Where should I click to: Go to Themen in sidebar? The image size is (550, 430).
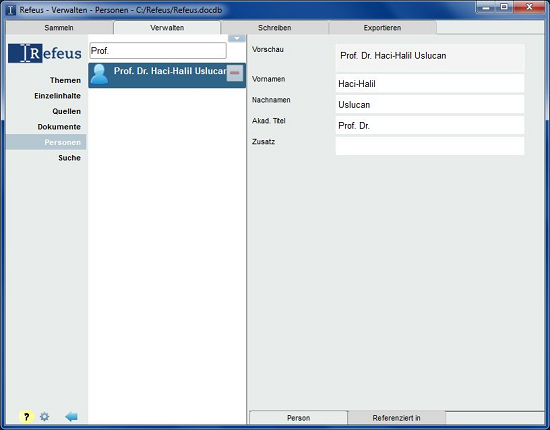coord(65,80)
